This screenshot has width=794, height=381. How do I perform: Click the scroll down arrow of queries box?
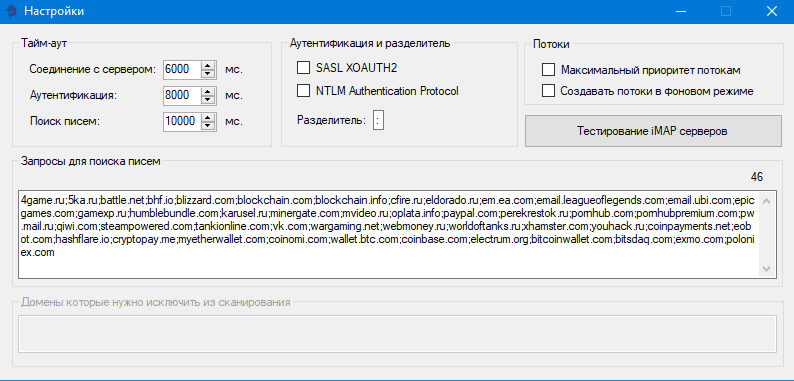pyautogui.click(x=766, y=268)
